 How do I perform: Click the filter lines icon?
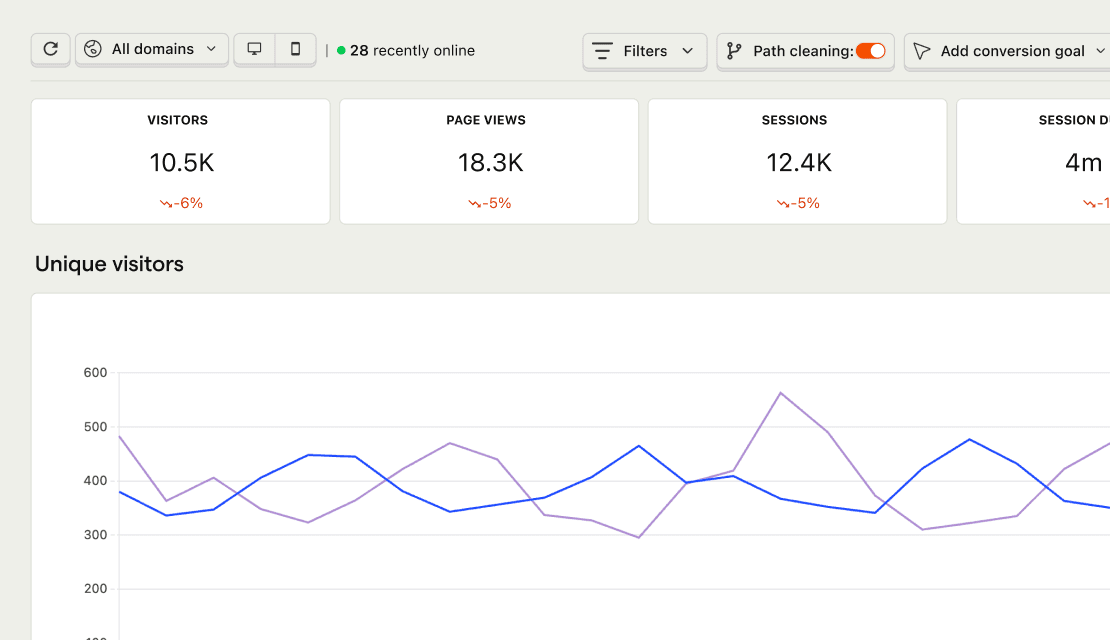click(x=602, y=51)
